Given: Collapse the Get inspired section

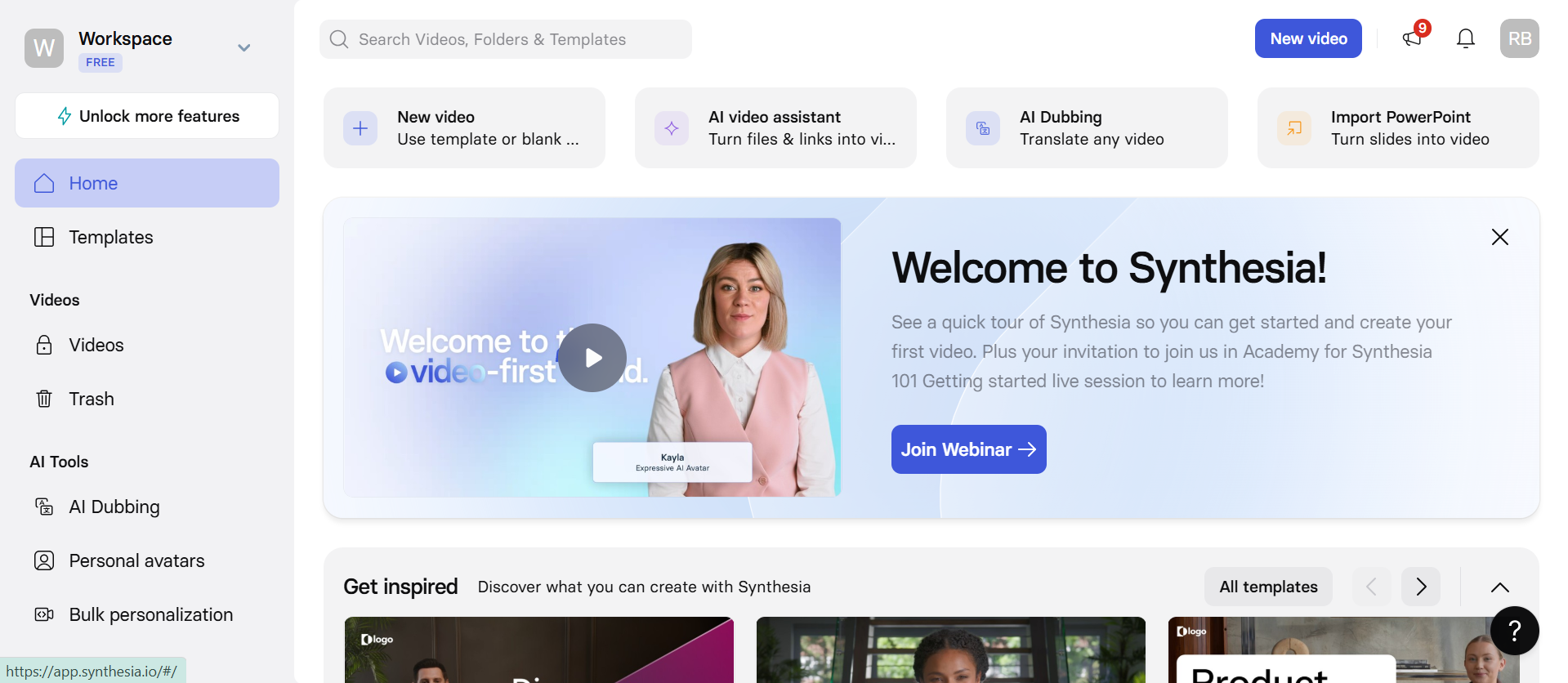Looking at the screenshot, I should coord(1499,587).
